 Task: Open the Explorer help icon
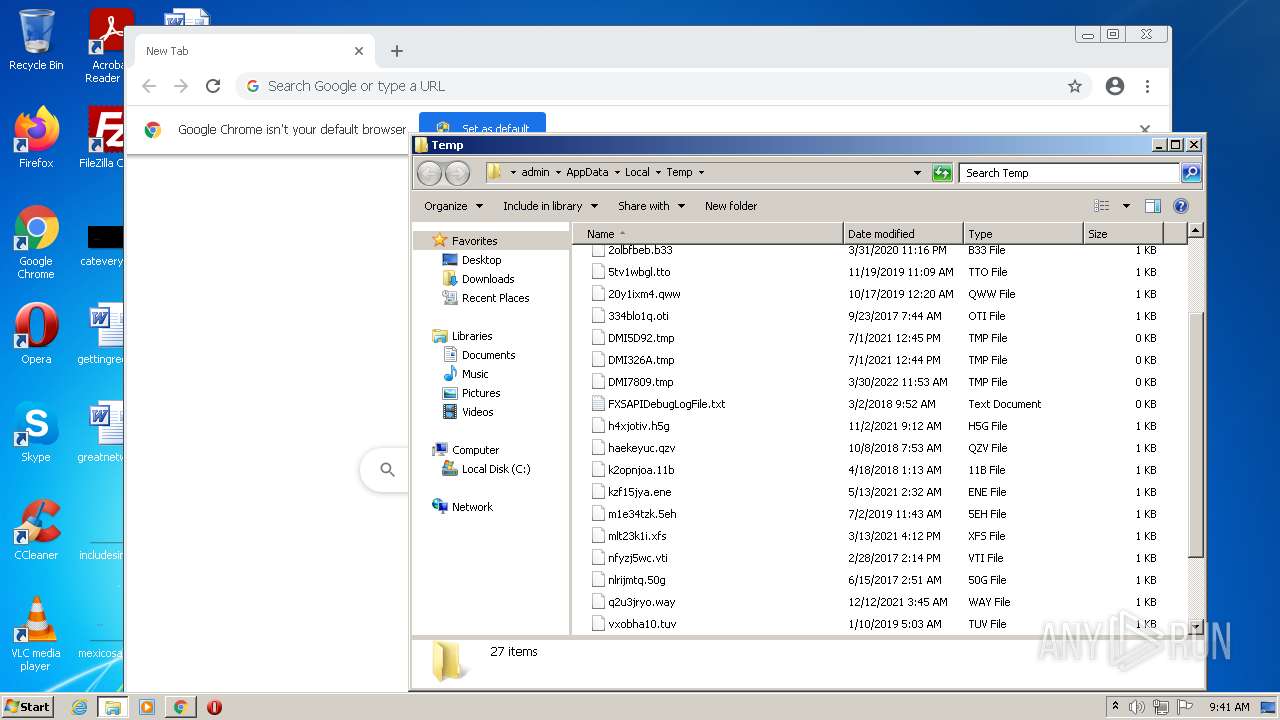pyautogui.click(x=1180, y=206)
